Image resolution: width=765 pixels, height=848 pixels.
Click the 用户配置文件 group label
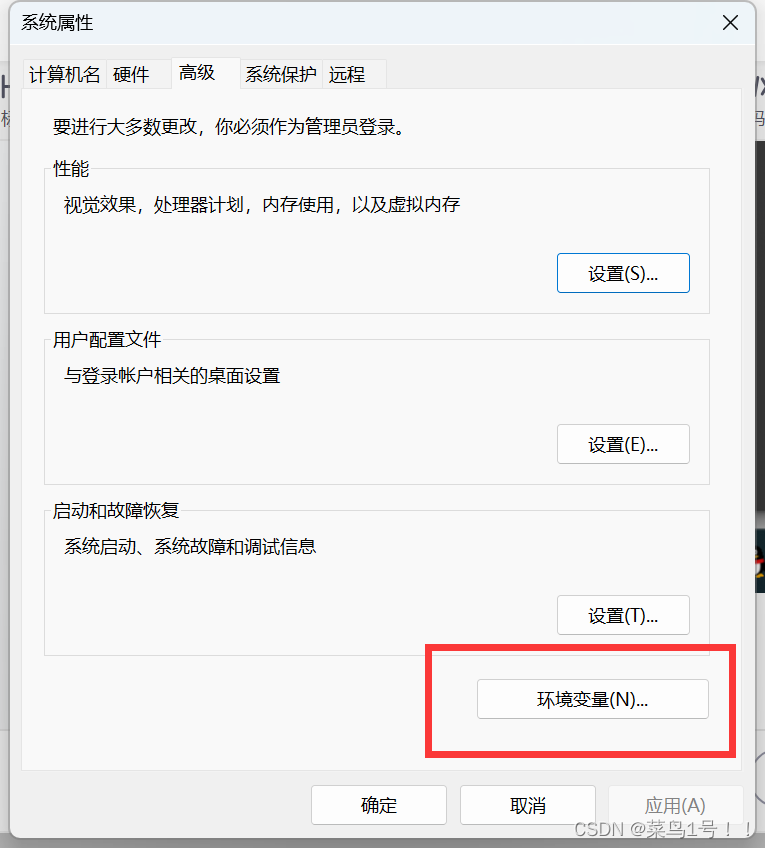tap(107, 340)
